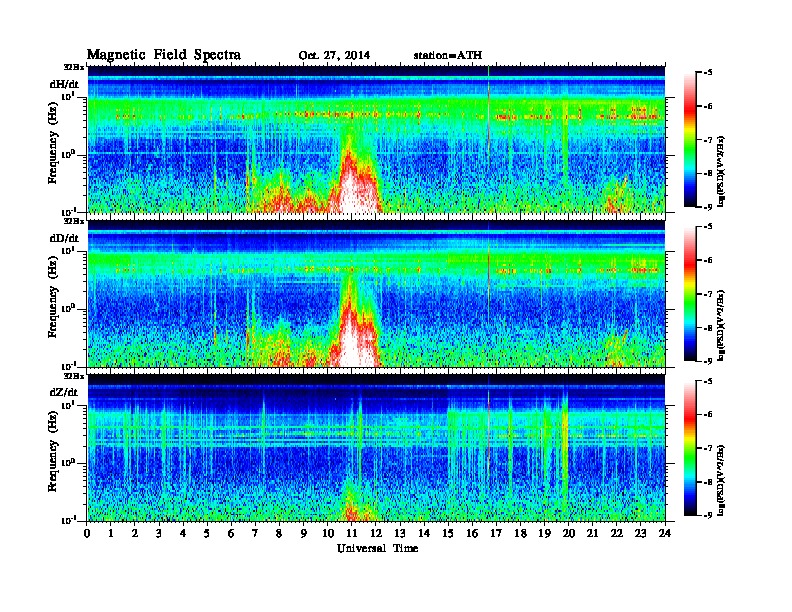Click hour tick label '1' on time axis
The width and height of the screenshot is (792, 612).
tap(111, 534)
